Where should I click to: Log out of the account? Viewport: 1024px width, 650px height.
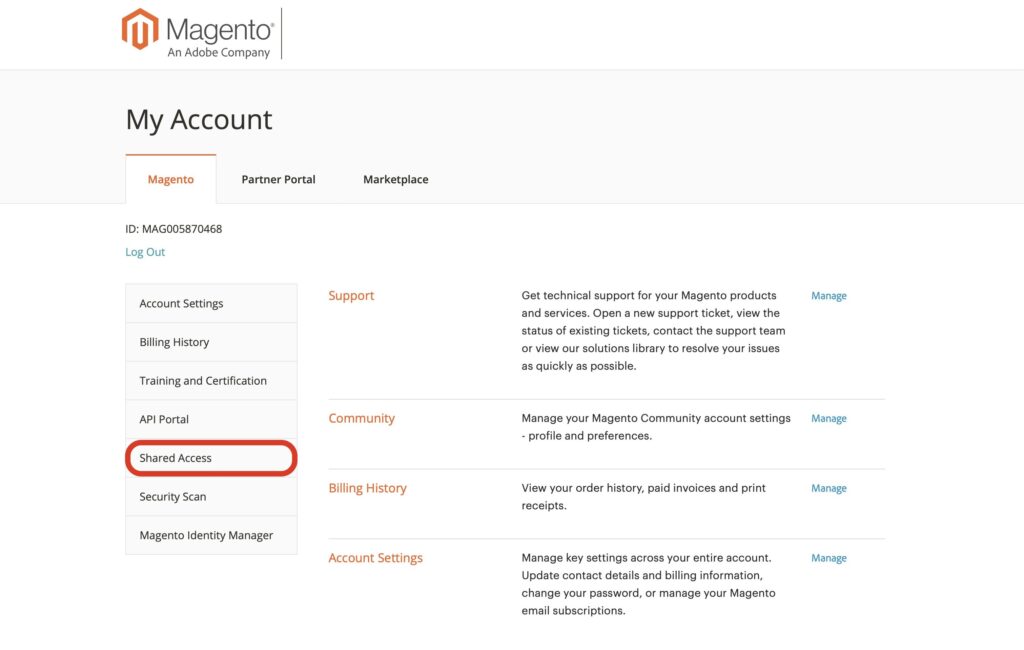click(x=145, y=252)
